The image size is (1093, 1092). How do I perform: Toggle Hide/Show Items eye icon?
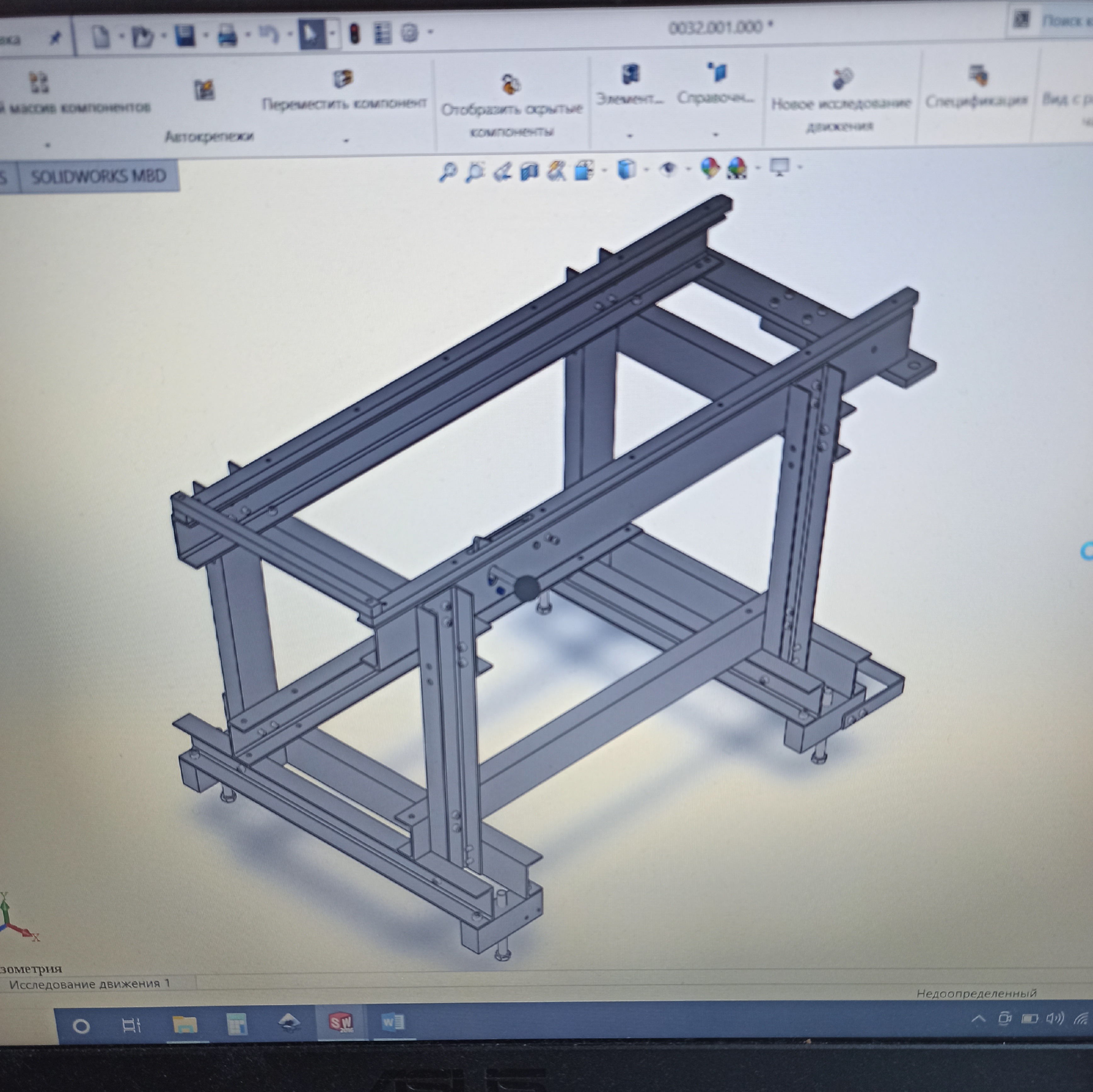pos(668,168)
